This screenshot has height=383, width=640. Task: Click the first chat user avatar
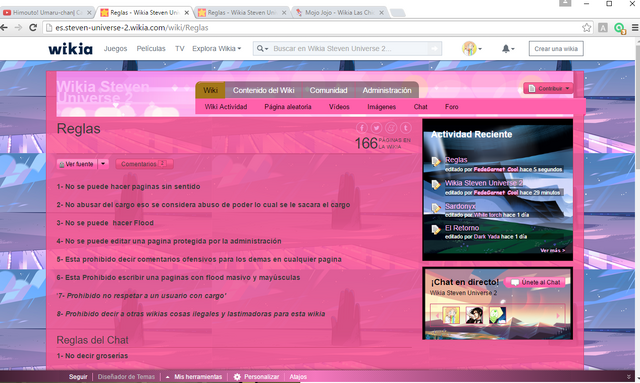452,315
